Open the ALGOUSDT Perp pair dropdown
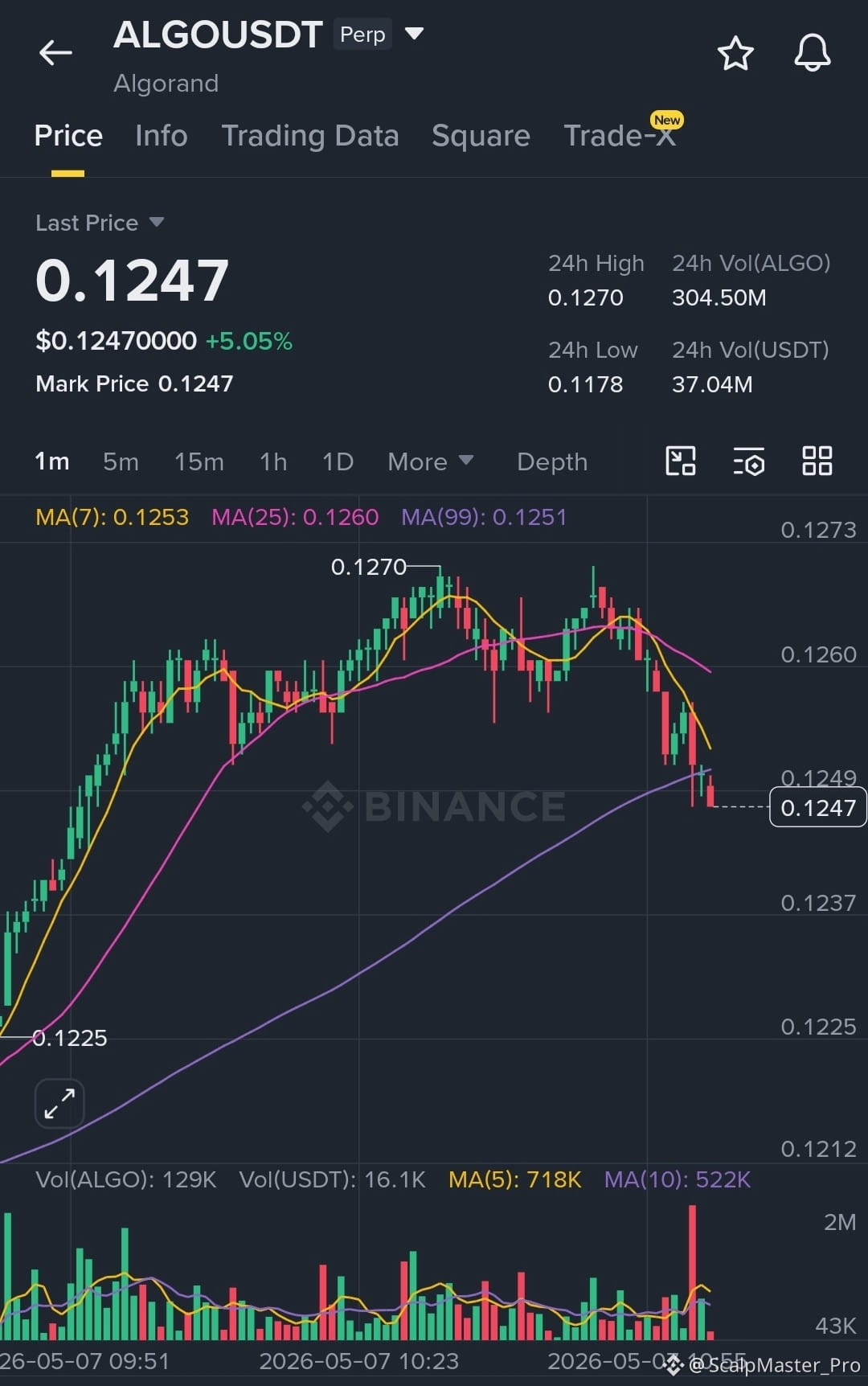 [x=414, y=34]
